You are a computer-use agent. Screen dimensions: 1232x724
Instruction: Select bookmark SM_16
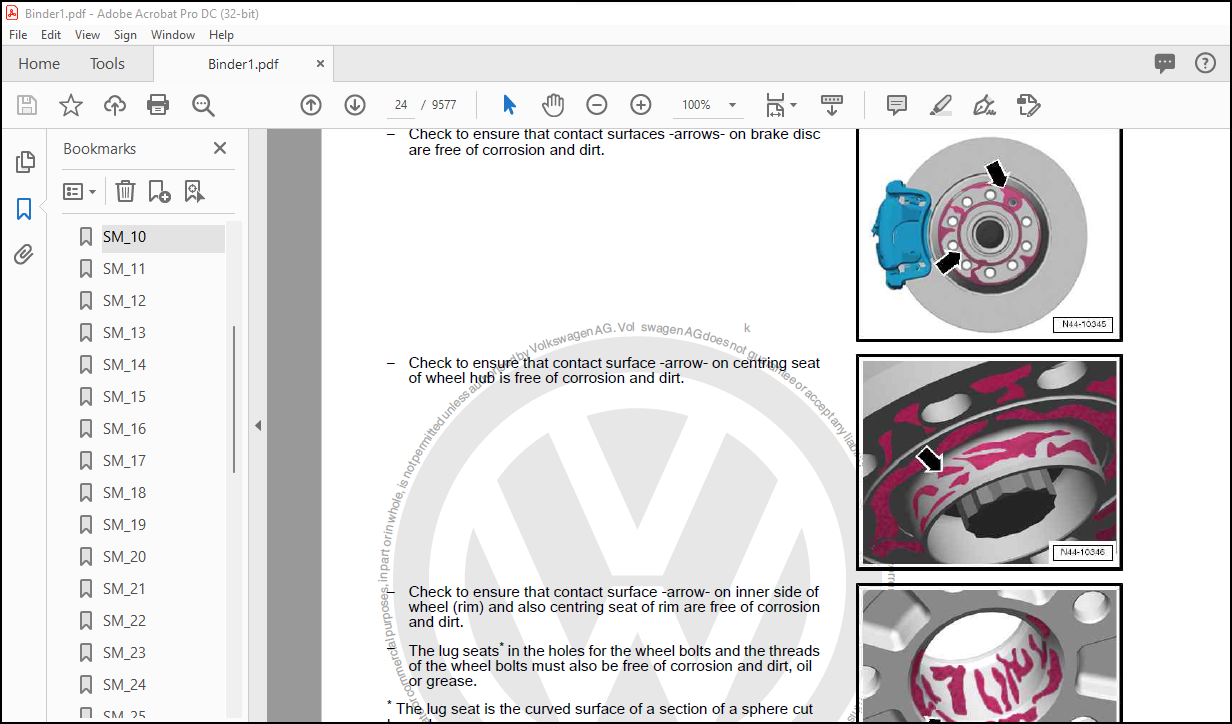click(x=124, y=429)
